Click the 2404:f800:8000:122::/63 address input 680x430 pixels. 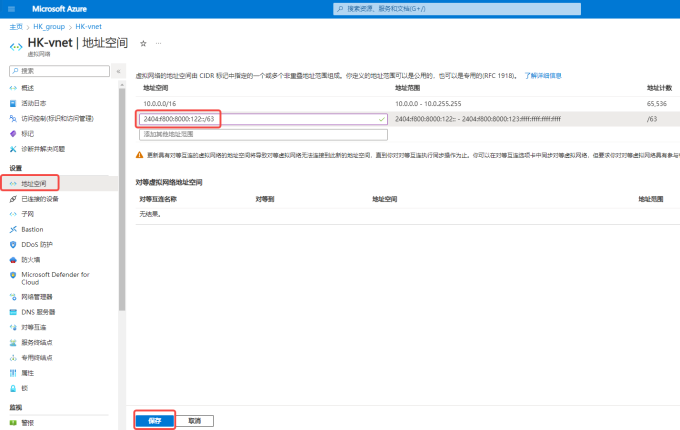coord(263,119)
